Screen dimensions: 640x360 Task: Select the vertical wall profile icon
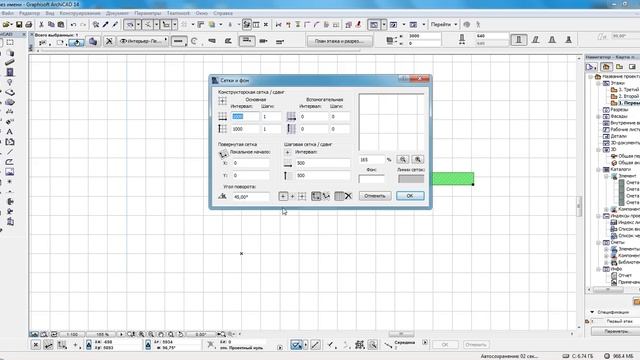pos(519,40)
